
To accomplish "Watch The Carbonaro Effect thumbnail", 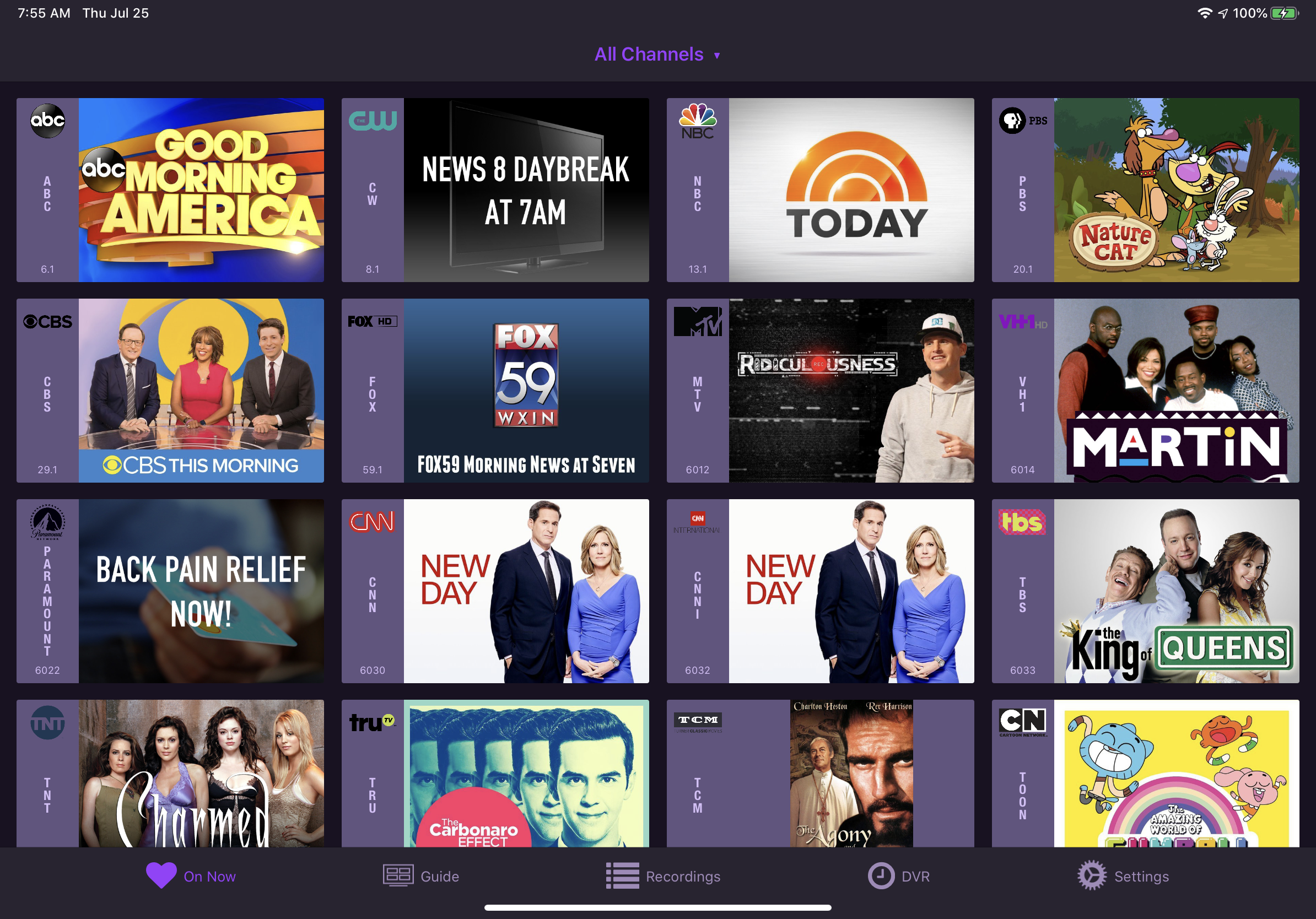I will coord(526,774).
